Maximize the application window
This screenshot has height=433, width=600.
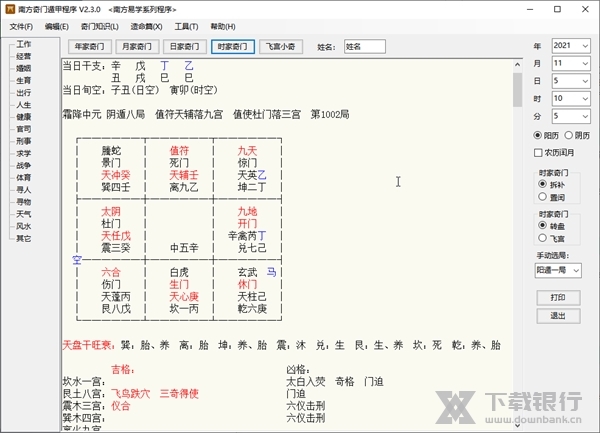(558, 9)
